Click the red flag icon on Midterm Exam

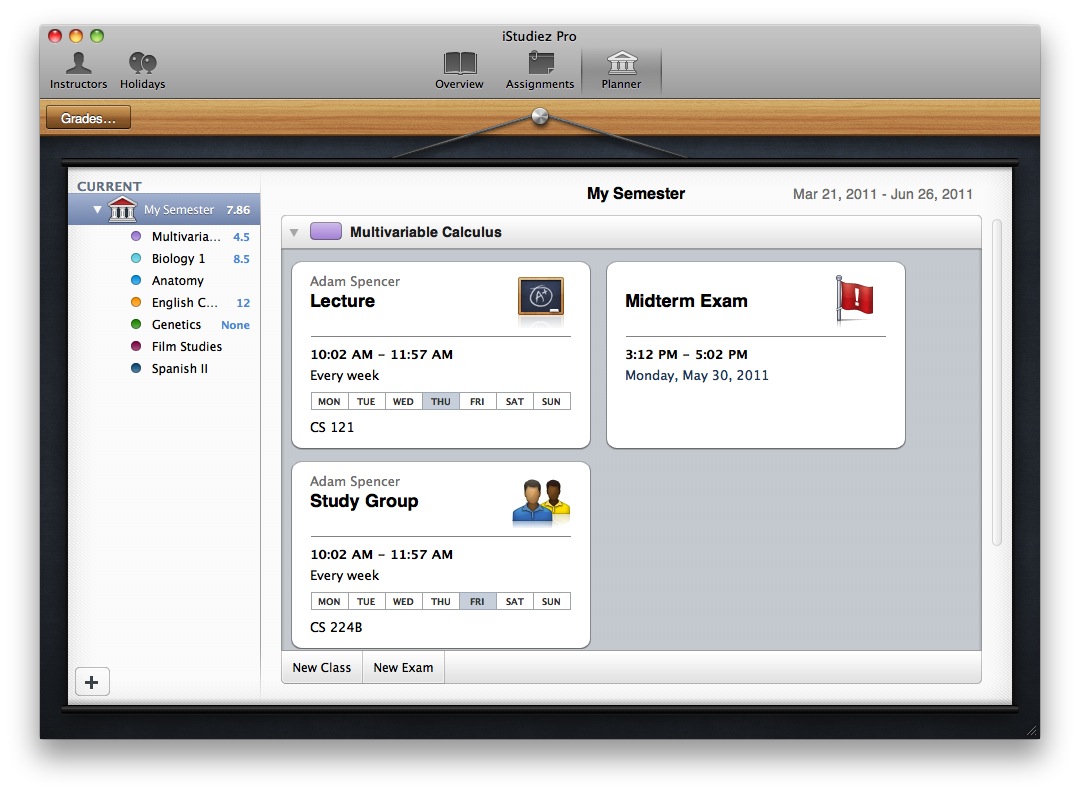(x=853, y=298)
